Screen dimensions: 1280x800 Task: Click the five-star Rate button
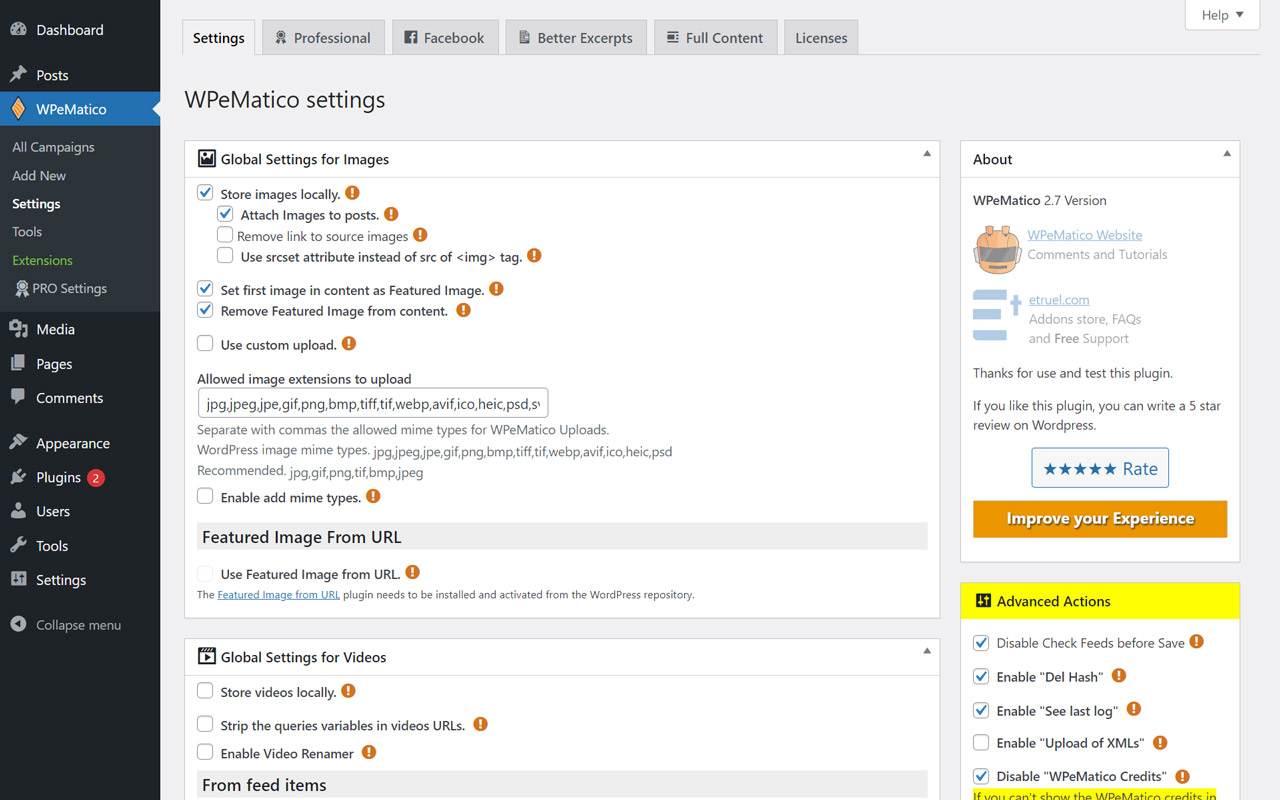click(1100, 468)
